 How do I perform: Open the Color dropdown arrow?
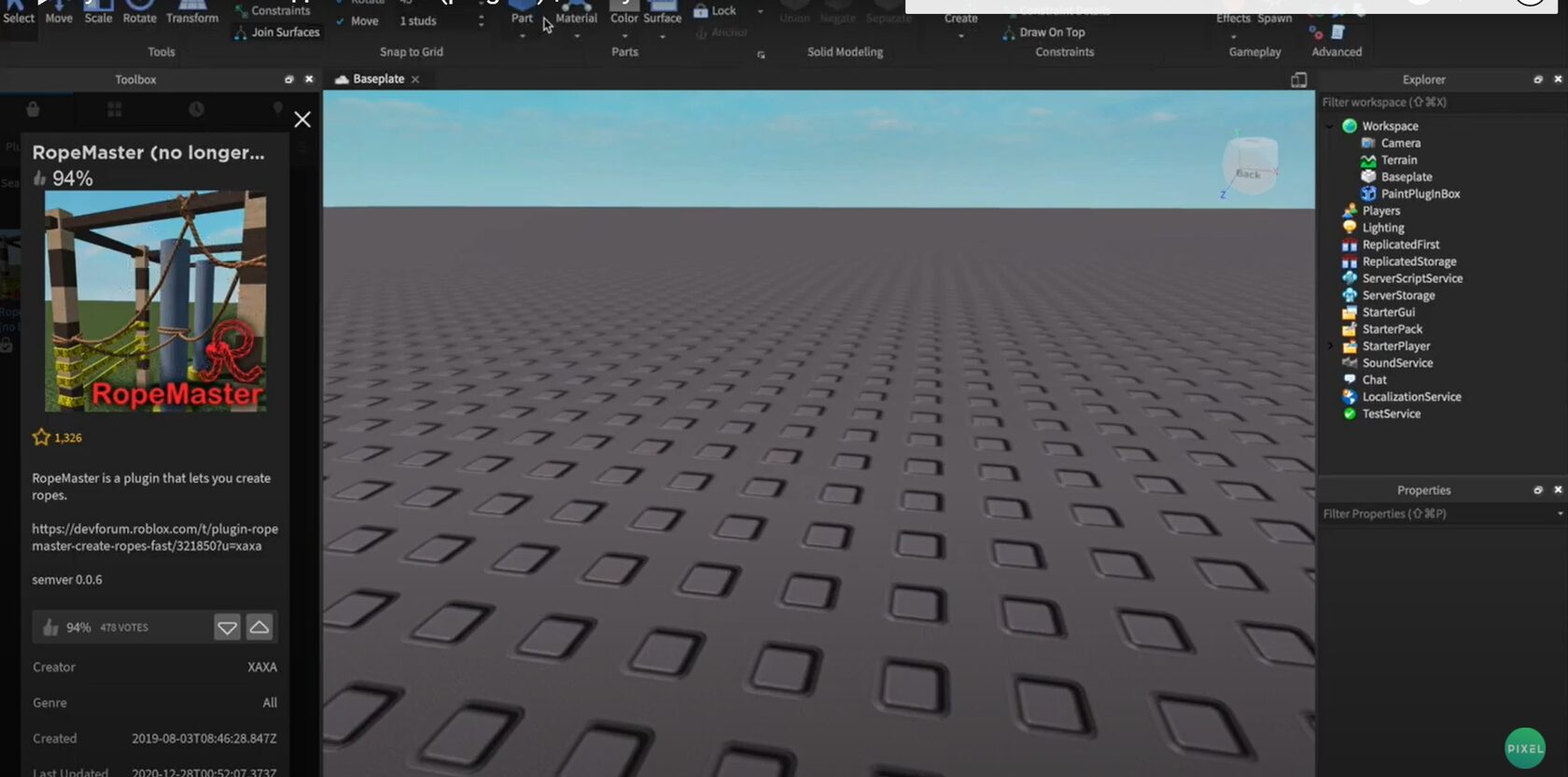(624, 36)
